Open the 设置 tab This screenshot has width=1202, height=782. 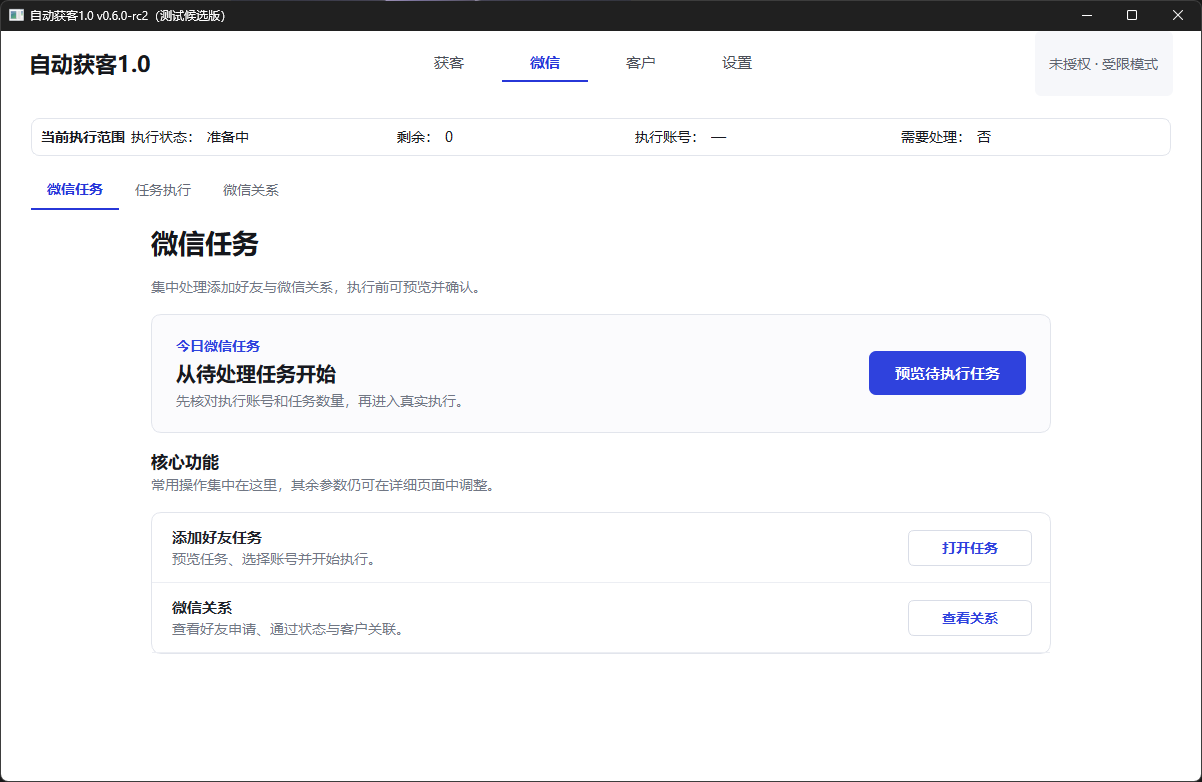(737, 63)
